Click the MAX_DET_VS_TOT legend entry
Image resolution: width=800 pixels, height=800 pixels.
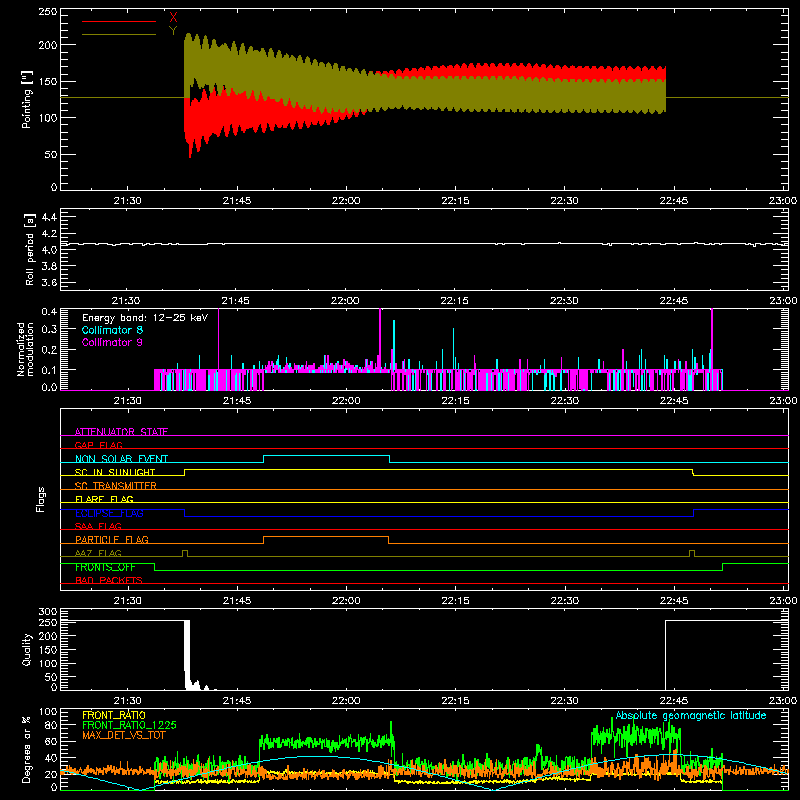[124, 735]
